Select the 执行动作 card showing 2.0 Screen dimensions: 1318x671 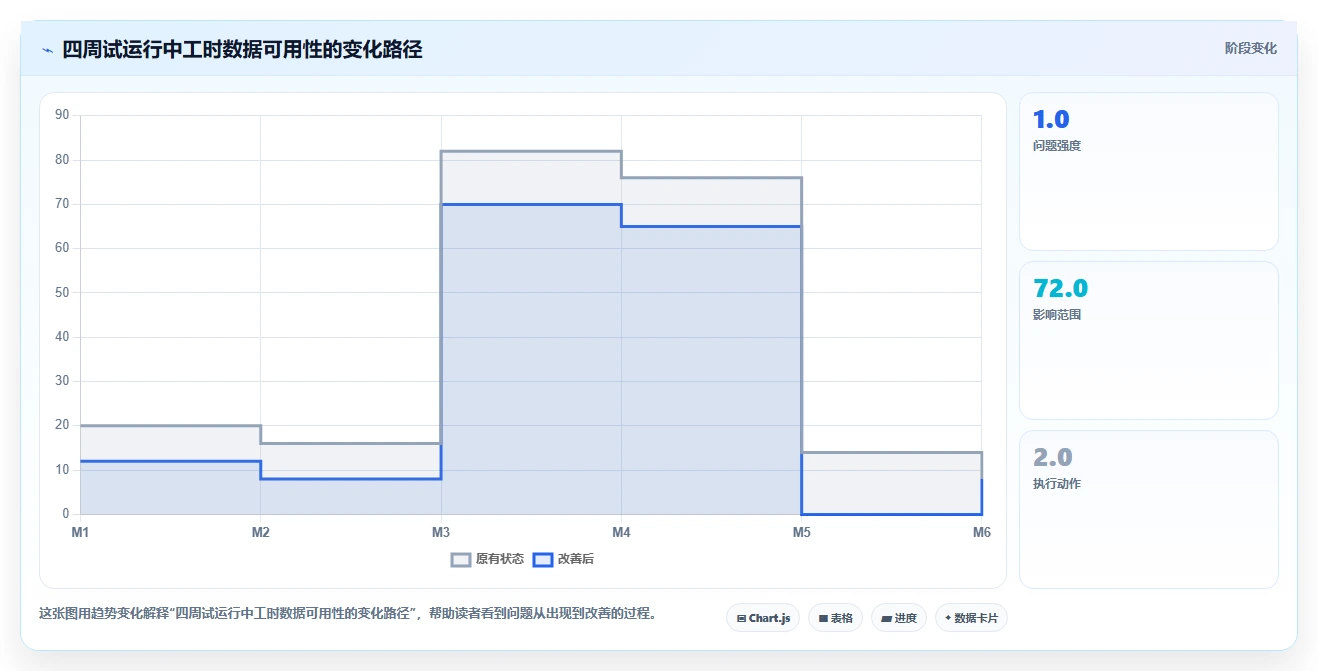[1148, 509]
